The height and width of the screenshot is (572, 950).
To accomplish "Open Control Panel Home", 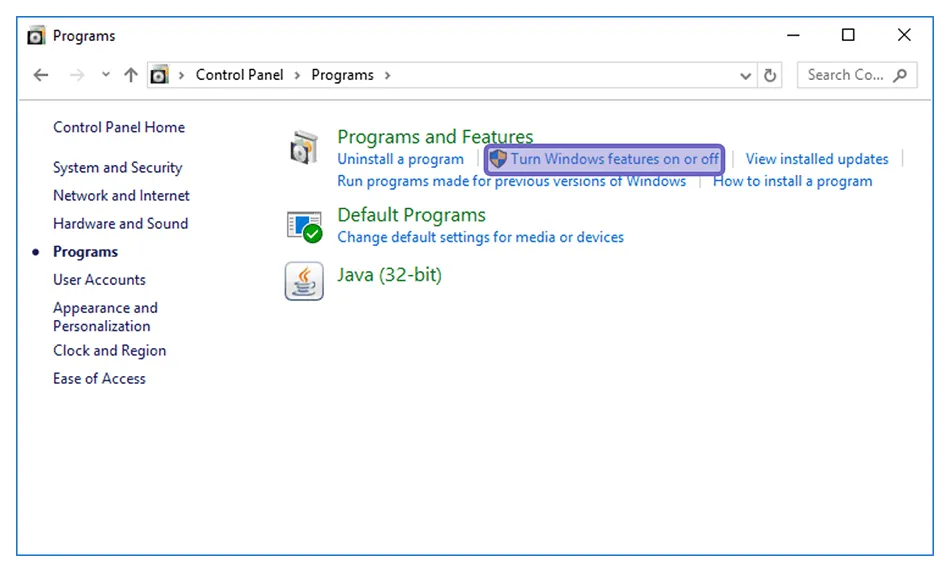I will (x=119, y=127).
